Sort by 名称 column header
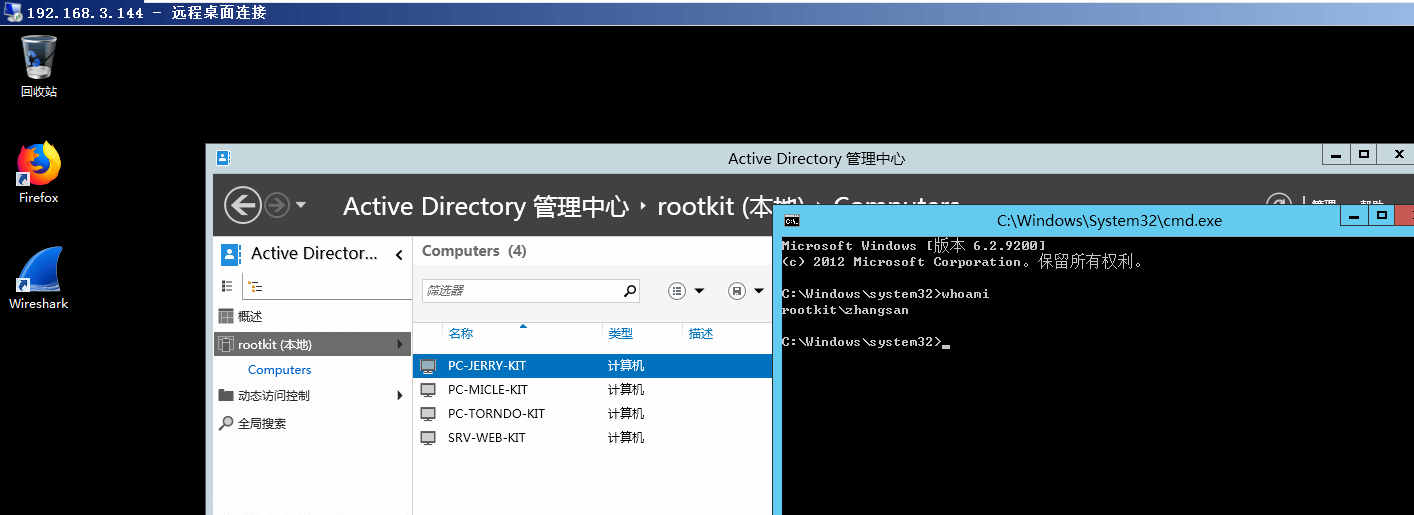The height and width of the screenshot is (515, 1414). click(461, 334)
